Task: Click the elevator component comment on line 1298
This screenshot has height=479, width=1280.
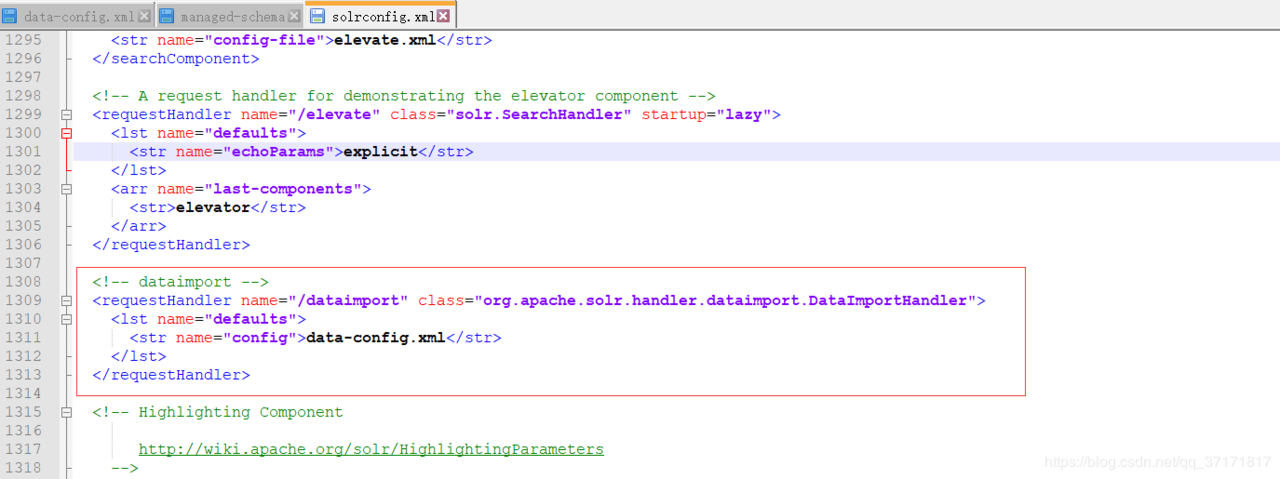Action: click(404, 96)
